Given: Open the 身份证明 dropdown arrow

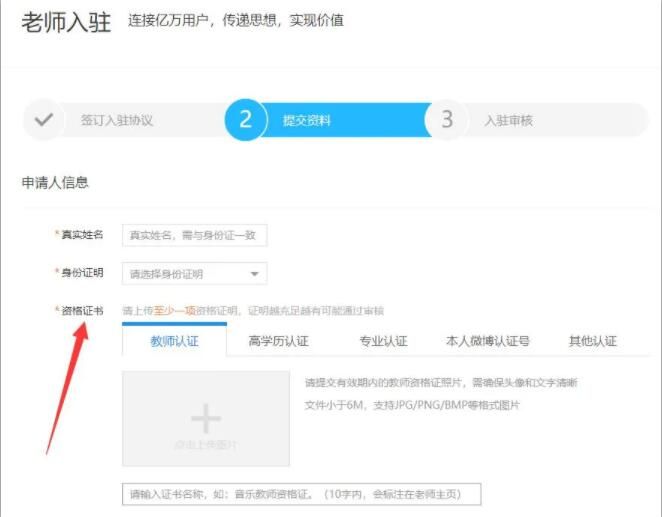Looking at the screenshot, I should click(x=254, y=274).
